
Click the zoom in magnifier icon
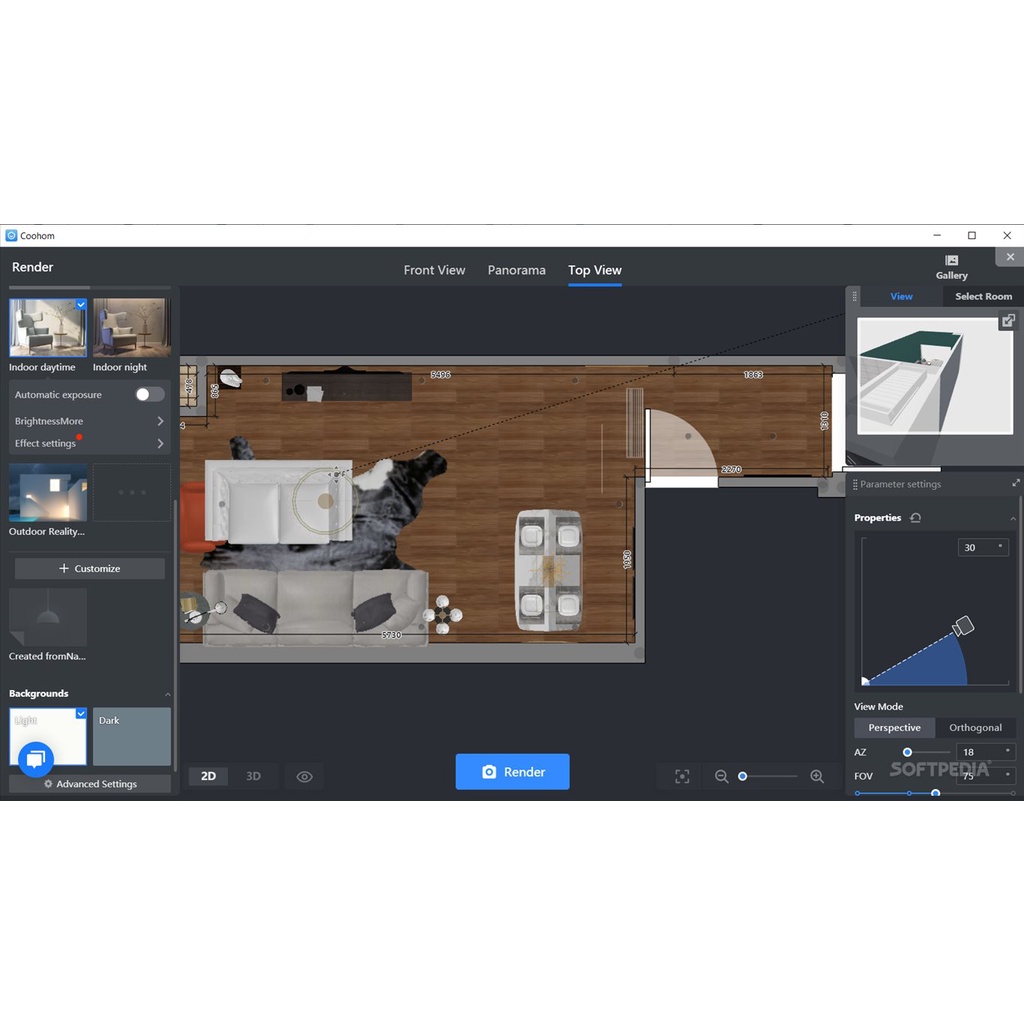(816, 776)
